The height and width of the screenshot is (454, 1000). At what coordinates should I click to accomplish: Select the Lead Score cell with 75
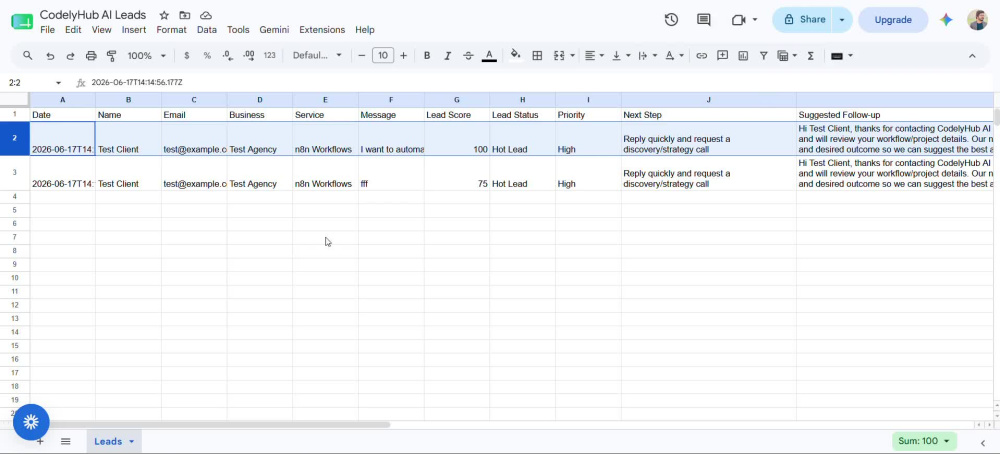pos(457,173)
